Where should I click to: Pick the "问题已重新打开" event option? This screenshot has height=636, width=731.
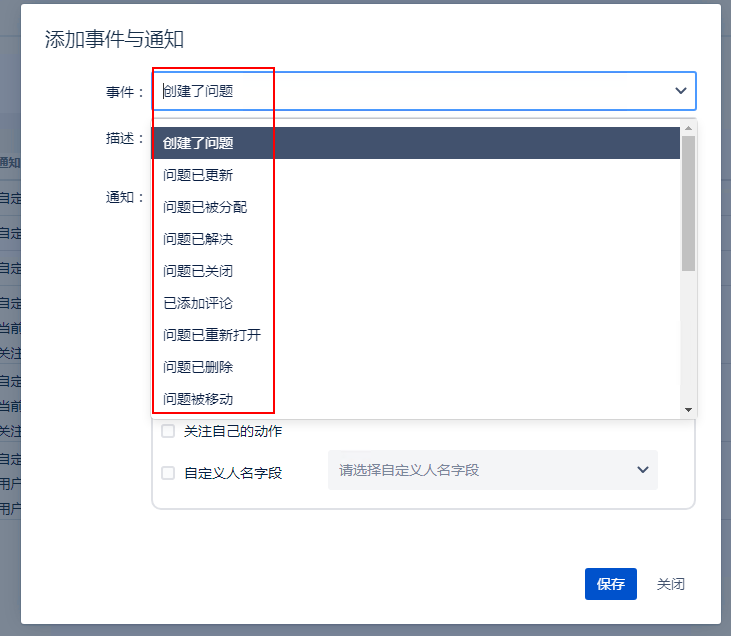(x=212, y=335)
